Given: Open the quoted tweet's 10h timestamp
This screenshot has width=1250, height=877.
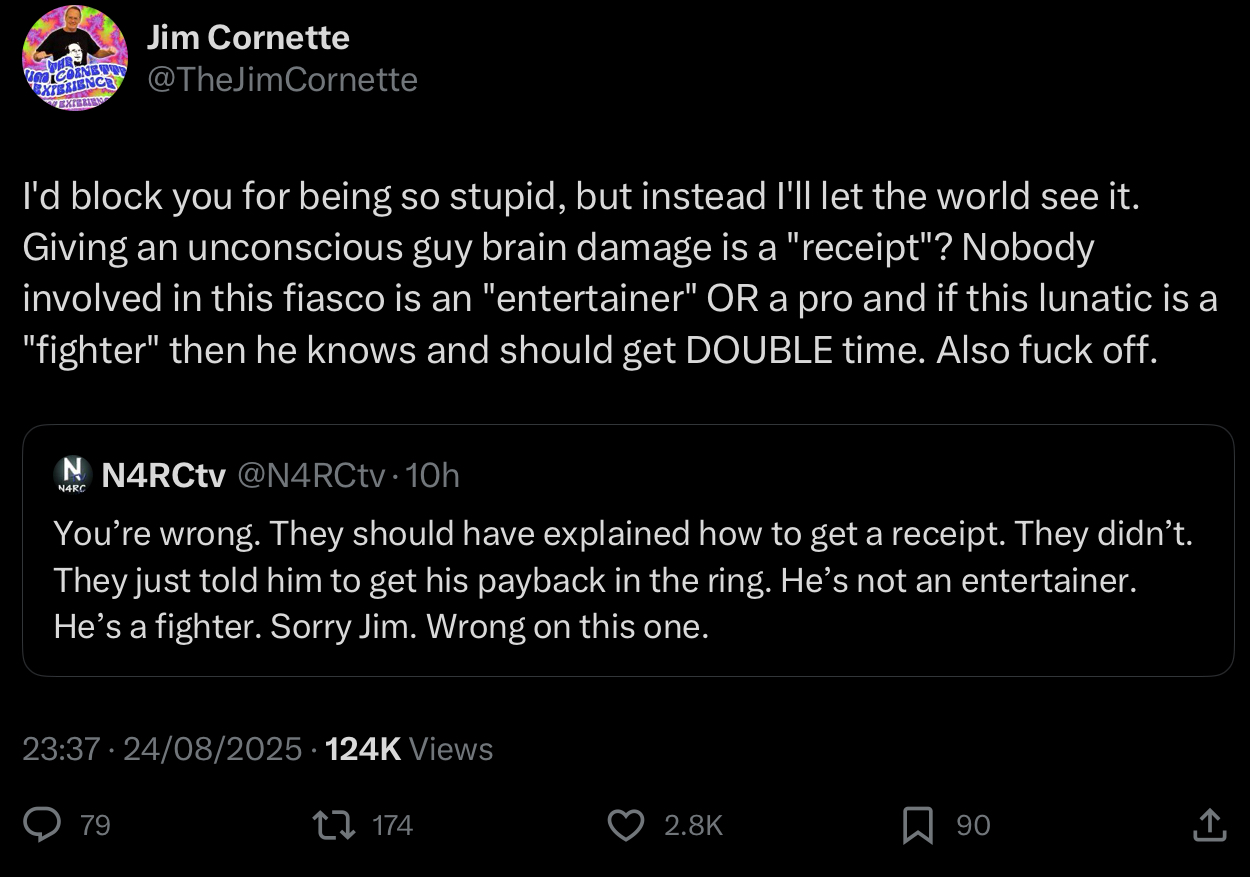Looking at the screenshot, I should [x=434, y=475].
